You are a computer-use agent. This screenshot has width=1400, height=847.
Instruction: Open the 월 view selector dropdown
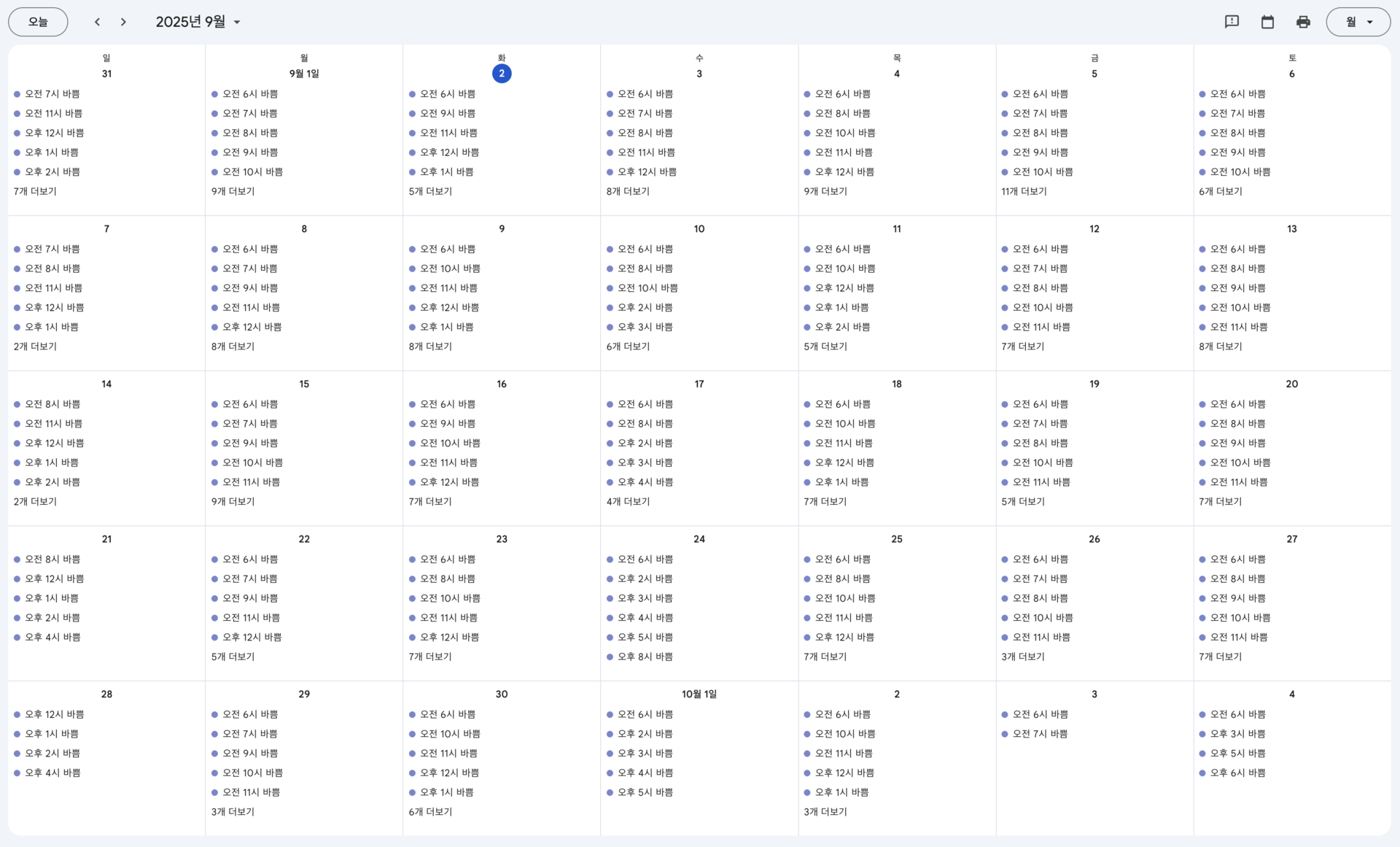(x=1358, y=22)
